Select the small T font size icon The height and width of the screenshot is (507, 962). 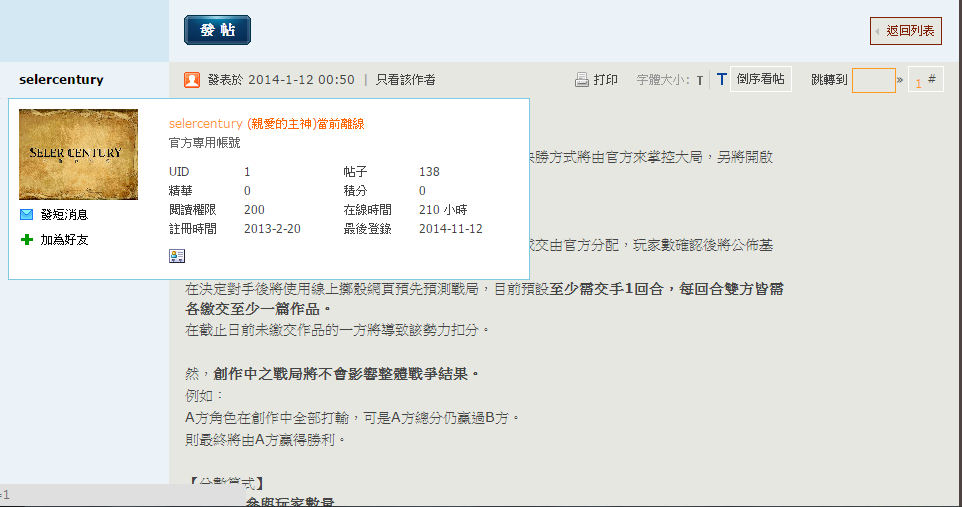[x=700, y=81]
